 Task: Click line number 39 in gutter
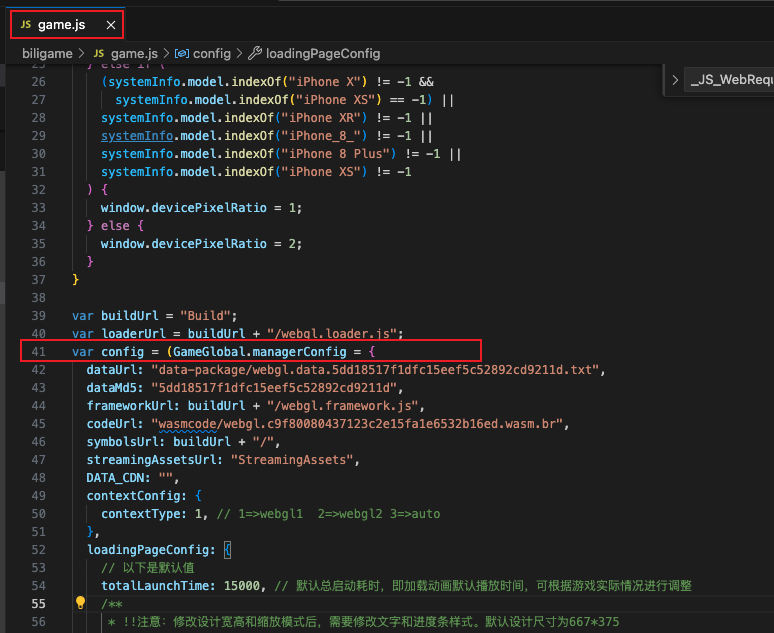[x=39, y=316]
